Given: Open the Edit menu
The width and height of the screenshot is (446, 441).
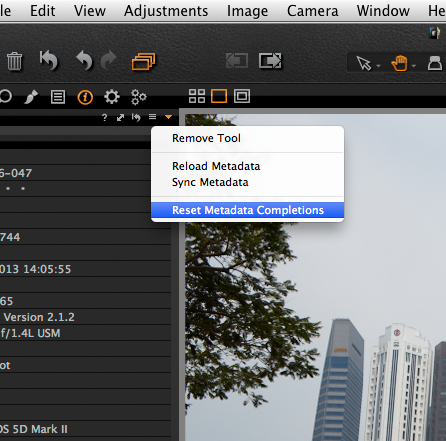Looking at the screenshot, I should click(43, 11).
